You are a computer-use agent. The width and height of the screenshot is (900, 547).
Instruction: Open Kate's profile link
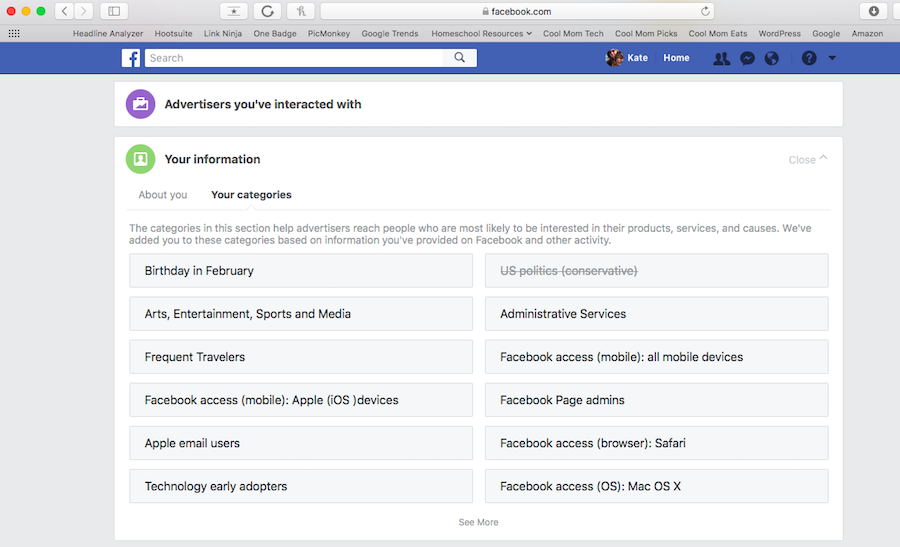tap(637, 58)
